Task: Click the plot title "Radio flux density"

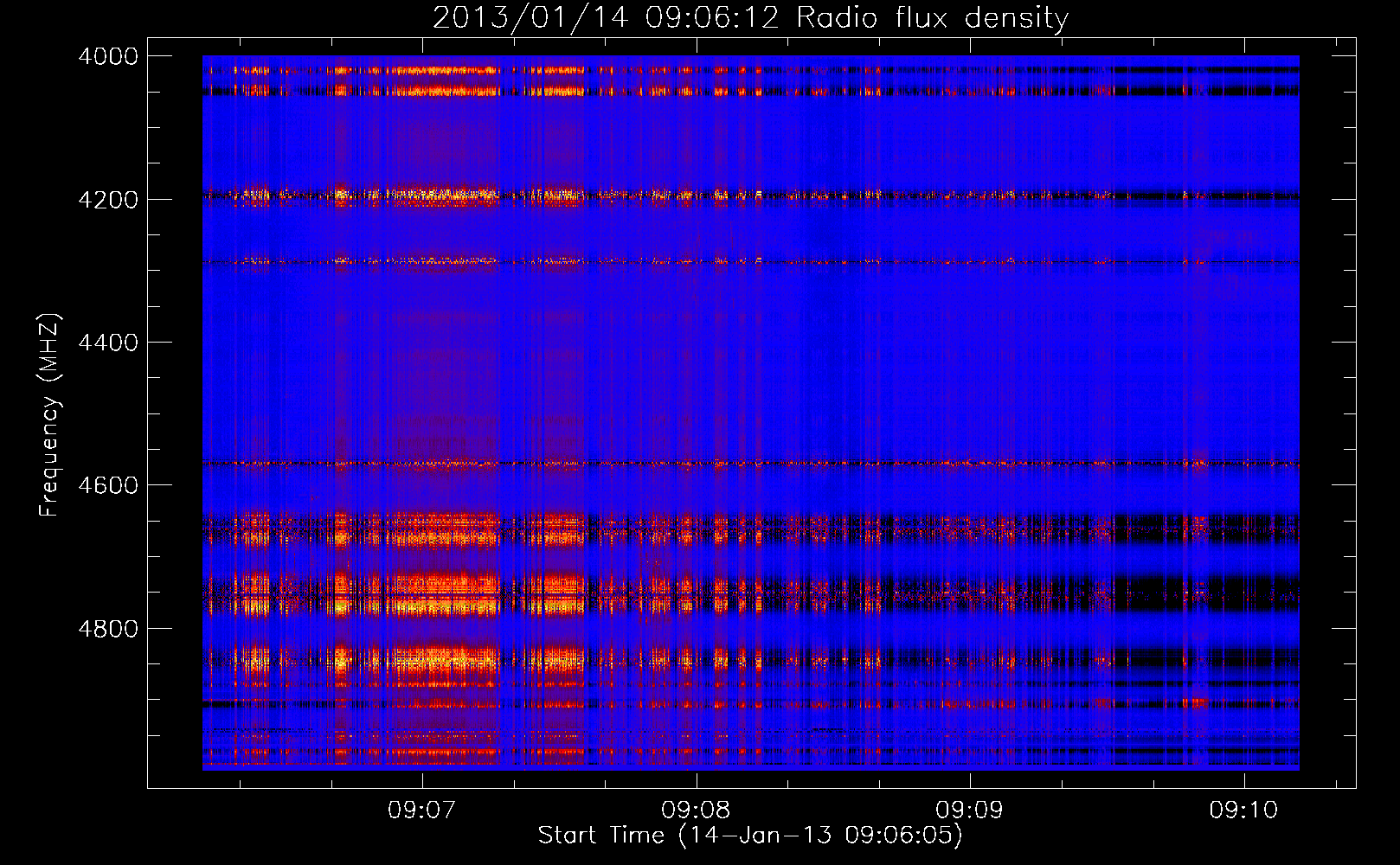Action: pos(932,18)
